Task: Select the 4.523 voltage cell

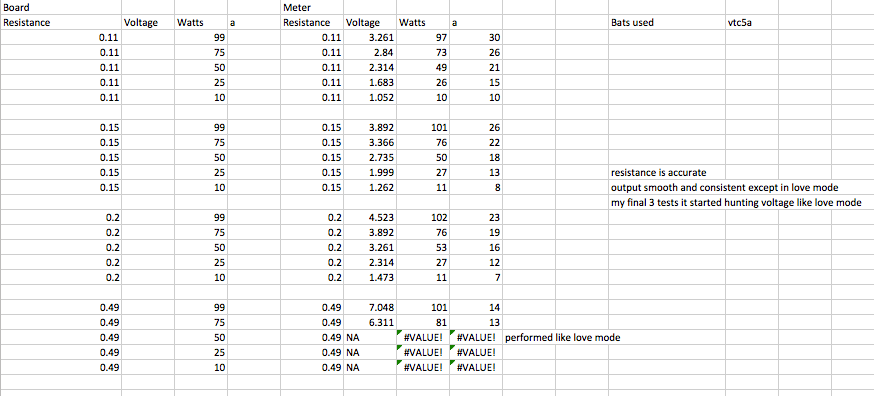Action: click(370, 217)
